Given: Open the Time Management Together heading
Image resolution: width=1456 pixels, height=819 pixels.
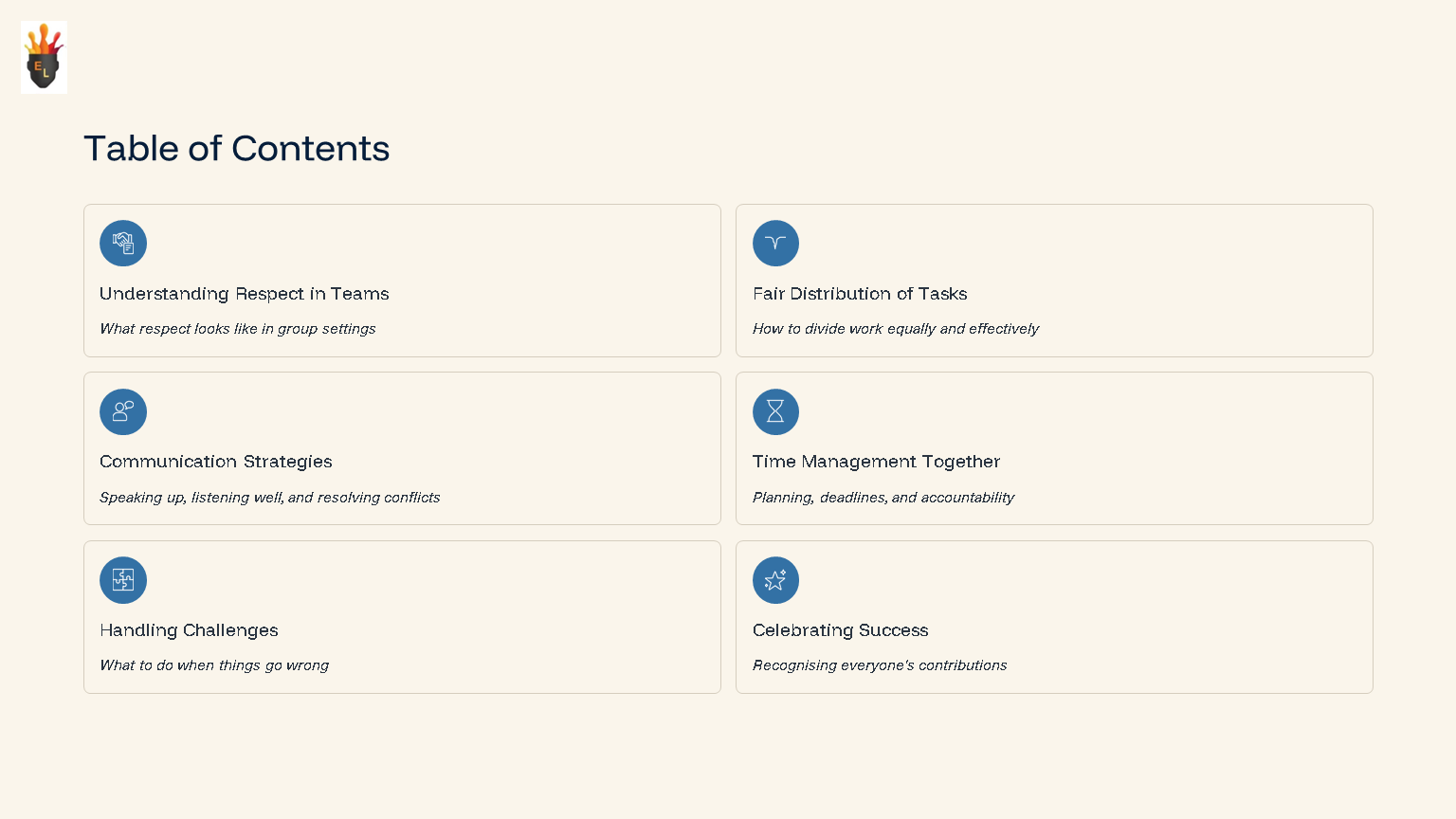Looking at the screenshot, I should tap(876, 462).
